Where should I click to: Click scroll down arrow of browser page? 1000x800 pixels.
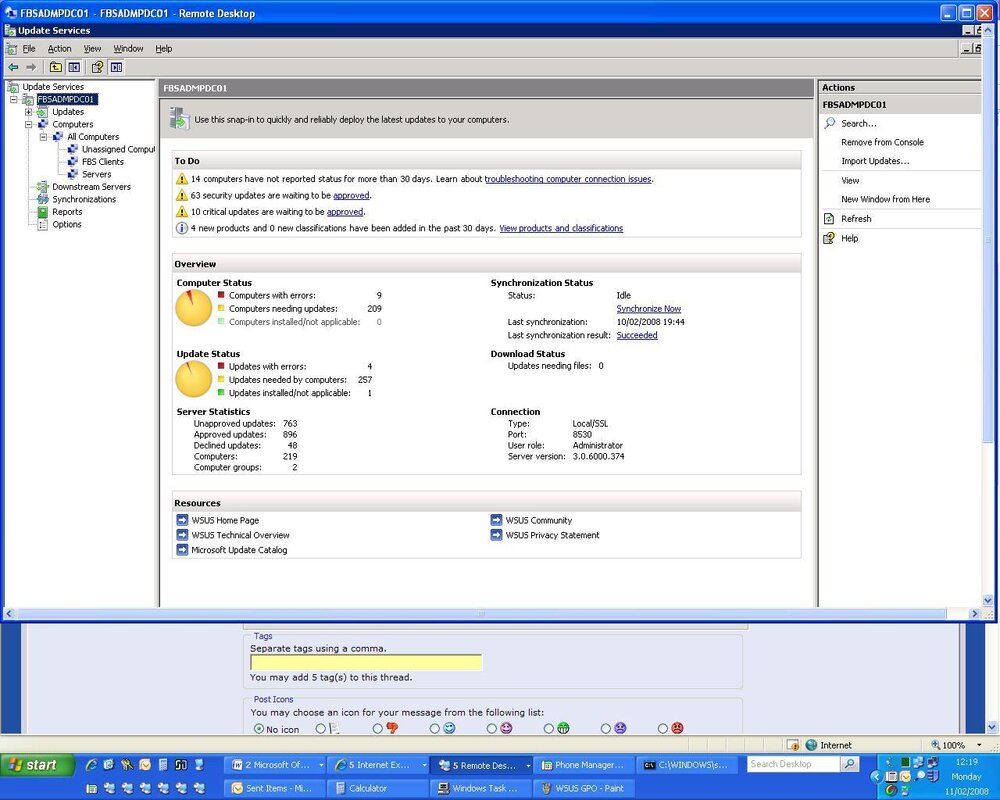pyautogui.click(x=992, y=727)
